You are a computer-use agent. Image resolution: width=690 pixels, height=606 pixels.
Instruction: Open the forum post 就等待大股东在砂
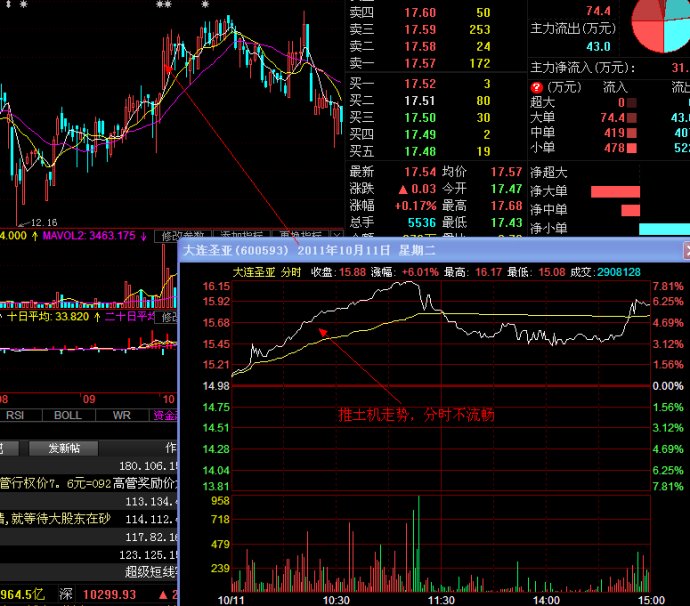coord(55,519)
